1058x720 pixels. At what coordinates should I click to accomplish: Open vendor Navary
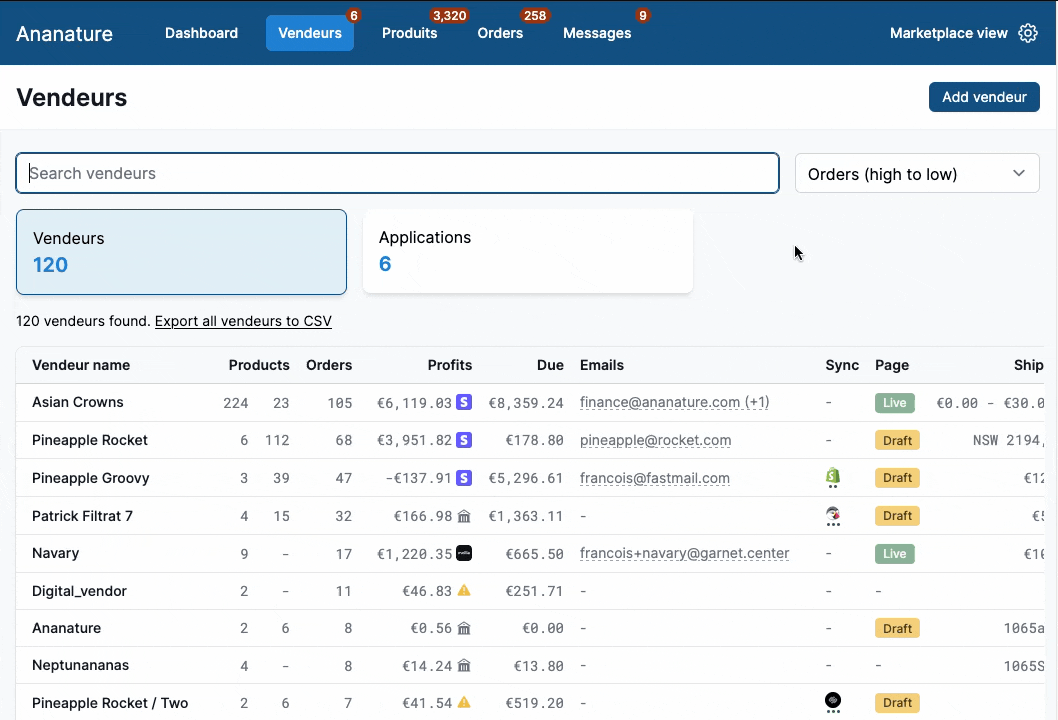point(55,553)
